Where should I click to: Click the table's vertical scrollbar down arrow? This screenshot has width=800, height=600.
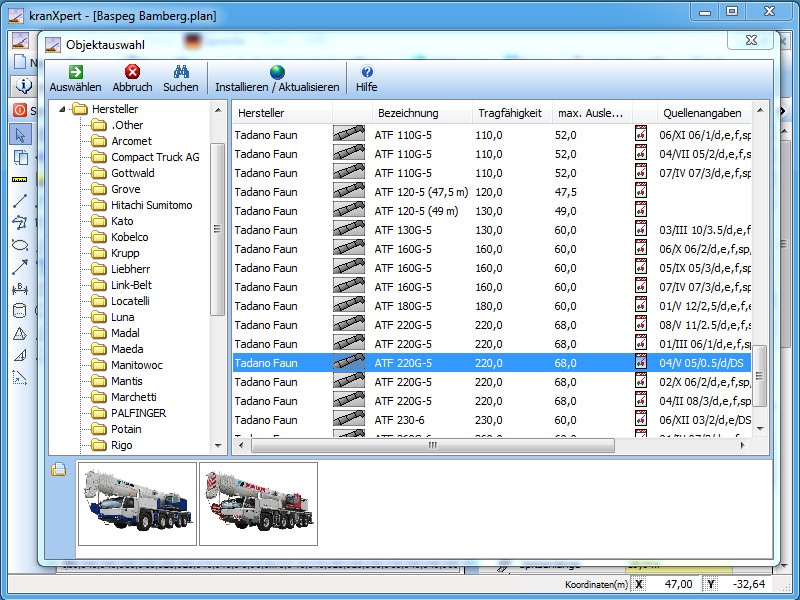[759, 428]
